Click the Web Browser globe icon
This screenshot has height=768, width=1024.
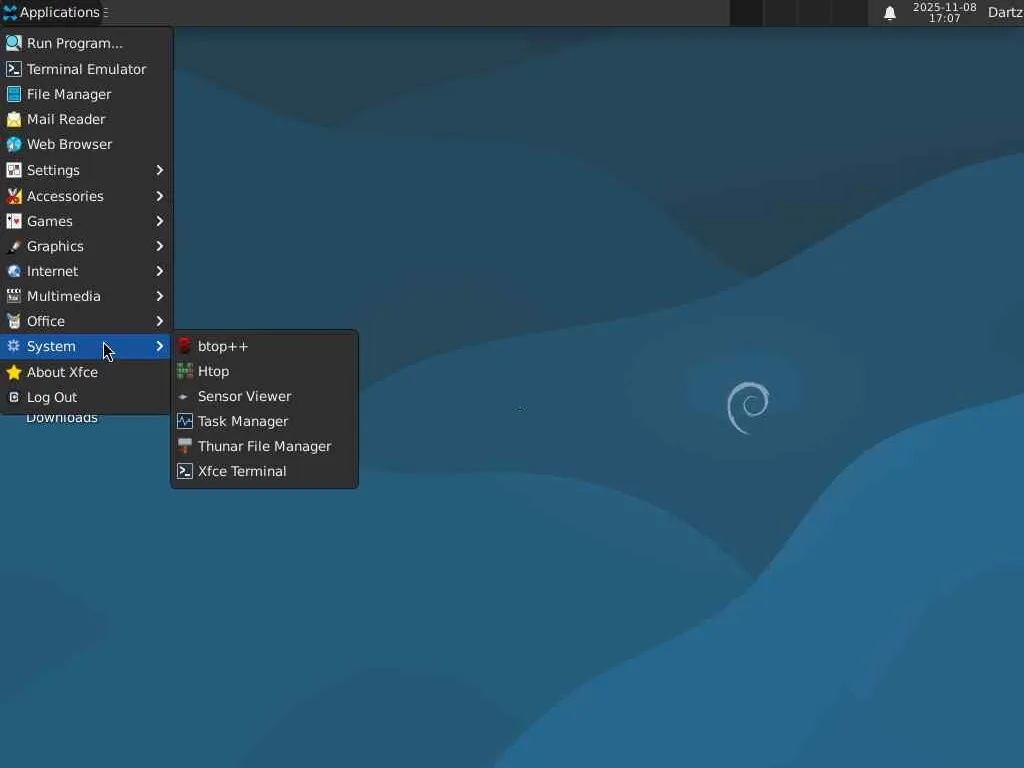[x=14, y=144]
